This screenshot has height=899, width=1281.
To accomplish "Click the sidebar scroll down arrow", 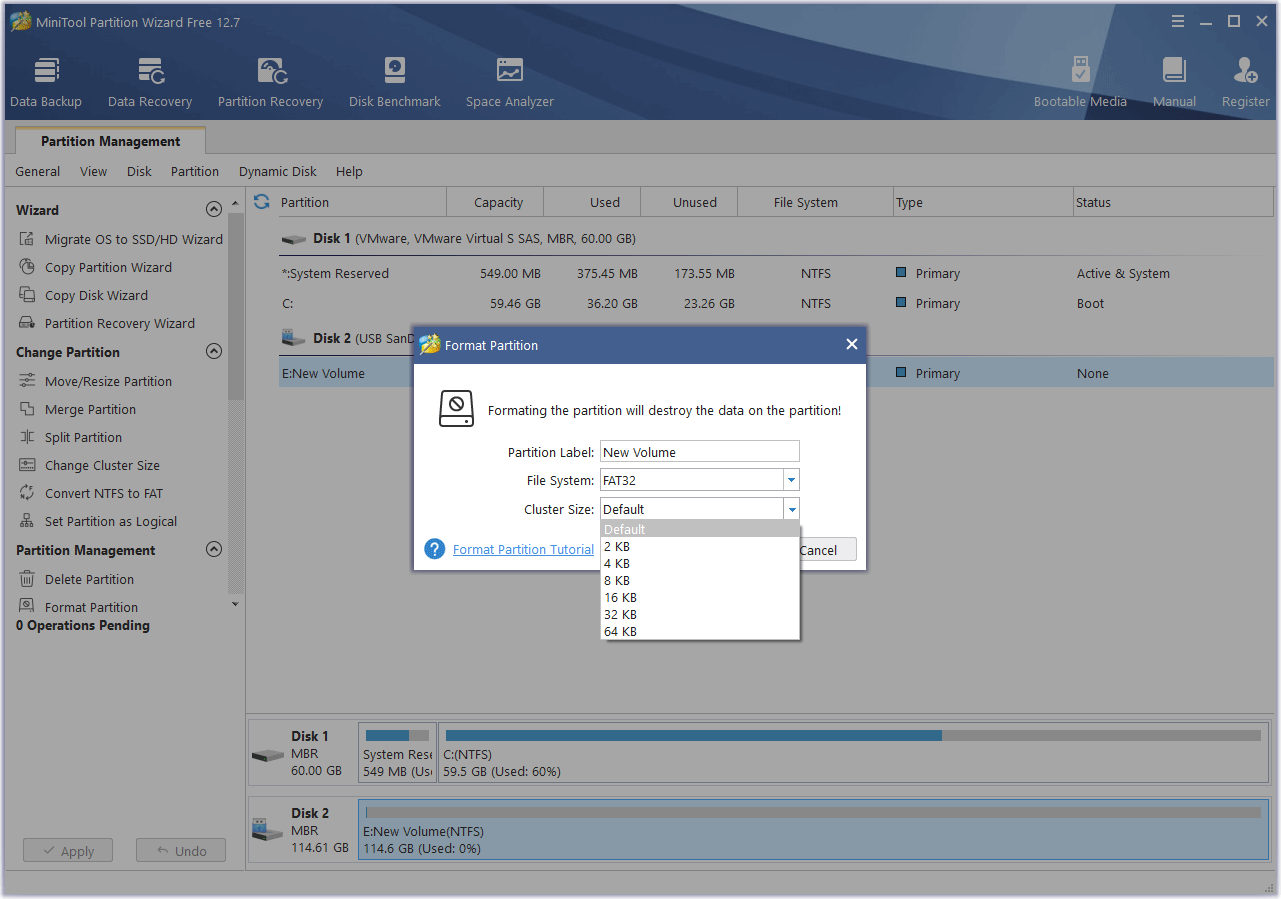I will 235,604.
